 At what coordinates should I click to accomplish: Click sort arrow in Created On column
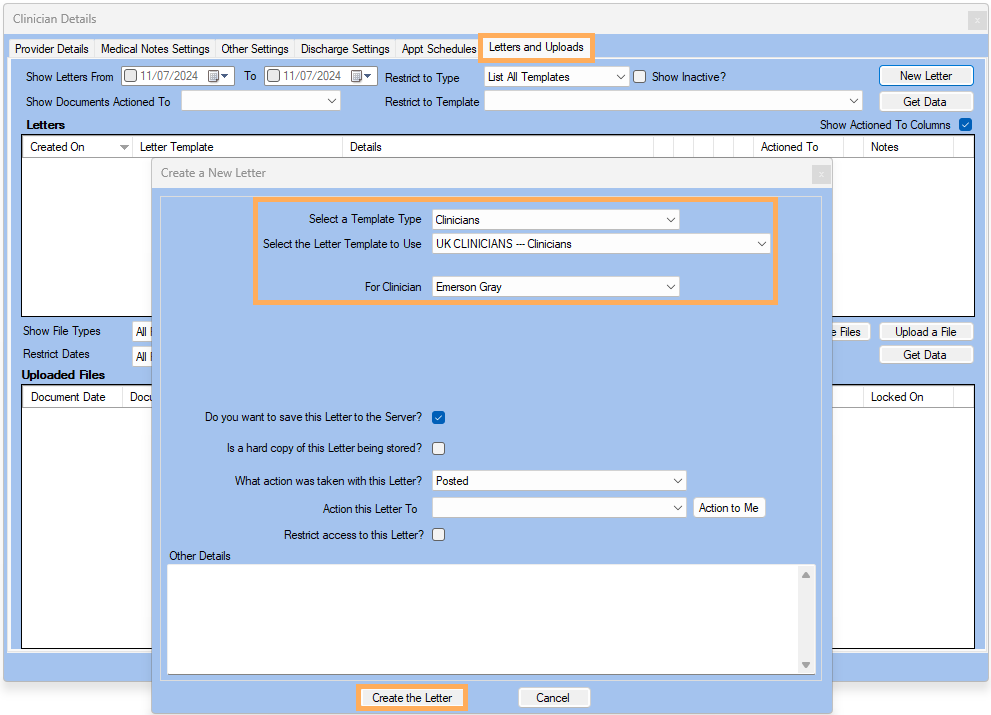pyautogui.click(x=124, y=148)
